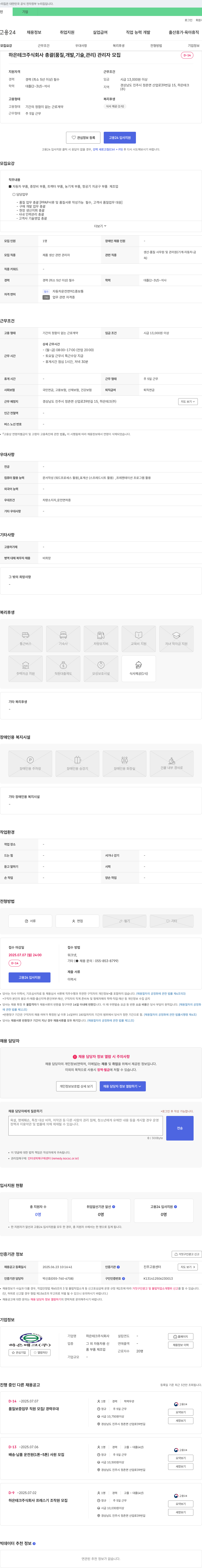Select the 모집요강 tab
Viewport: 202px width, 1568px height.
point(6,46)
